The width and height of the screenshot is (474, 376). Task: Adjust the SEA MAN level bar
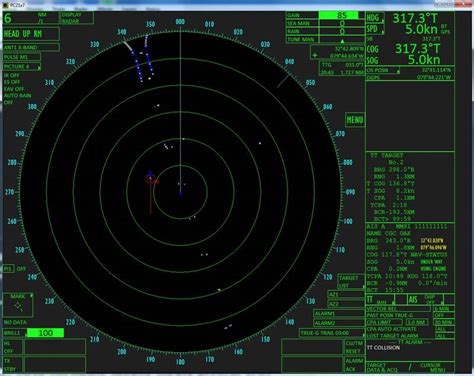(342, 23)
